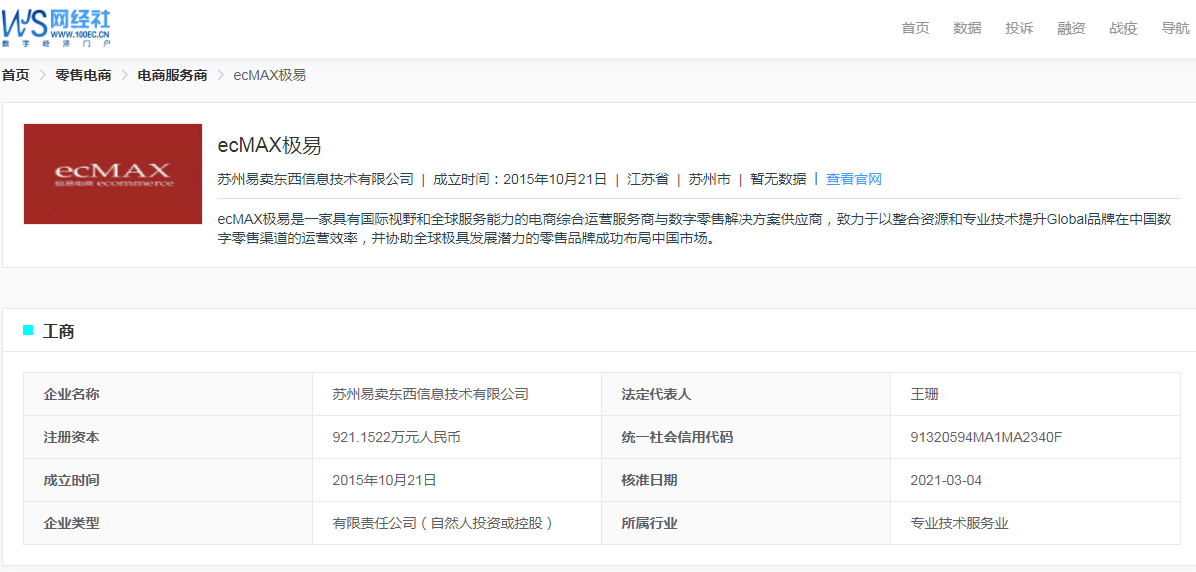Click the 注册资本 label cell
Image resolution: width=1196 pixels, height=572 pixels.
168,437
